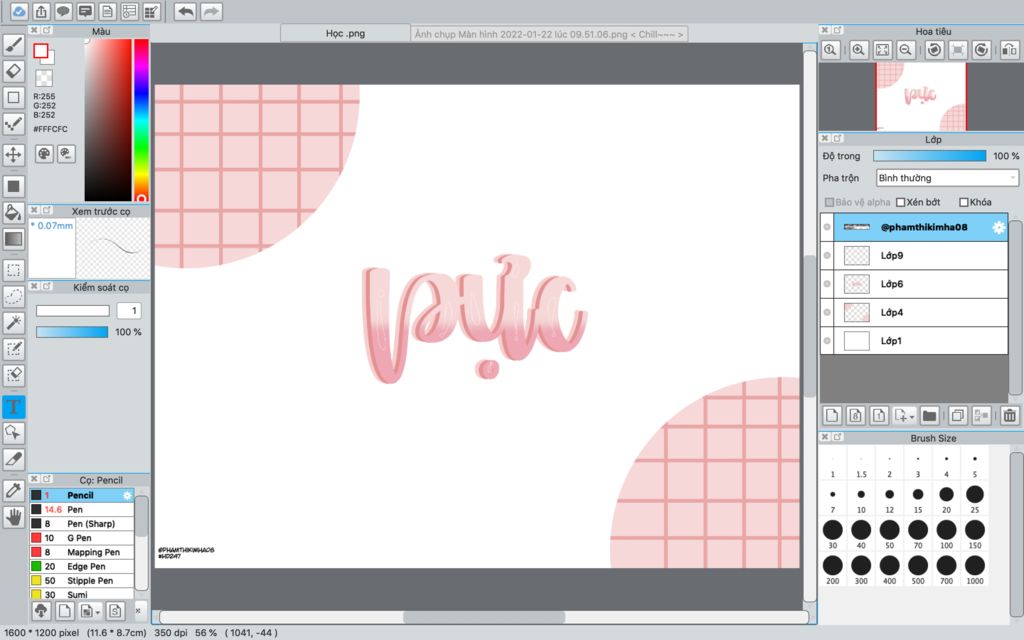This screenshot has width=1024, height=640.
Task: Select the Lasso tool
Action: 13,296
